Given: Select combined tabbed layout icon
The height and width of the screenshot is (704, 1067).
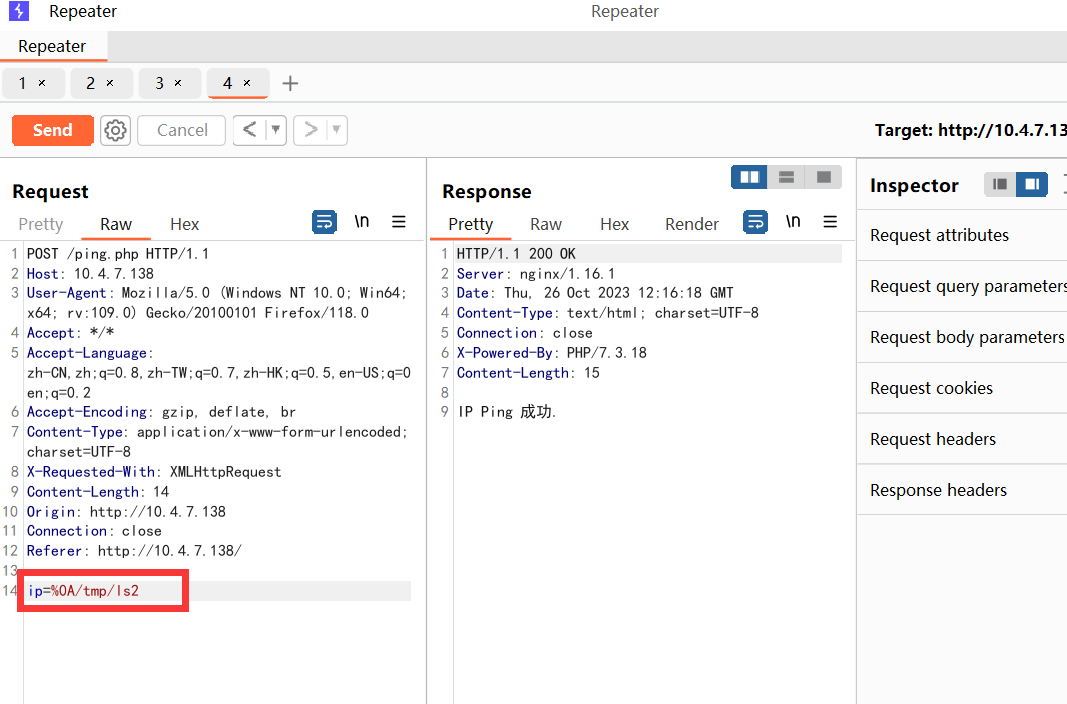Looking at the screenshot, I should coord(823,177).
